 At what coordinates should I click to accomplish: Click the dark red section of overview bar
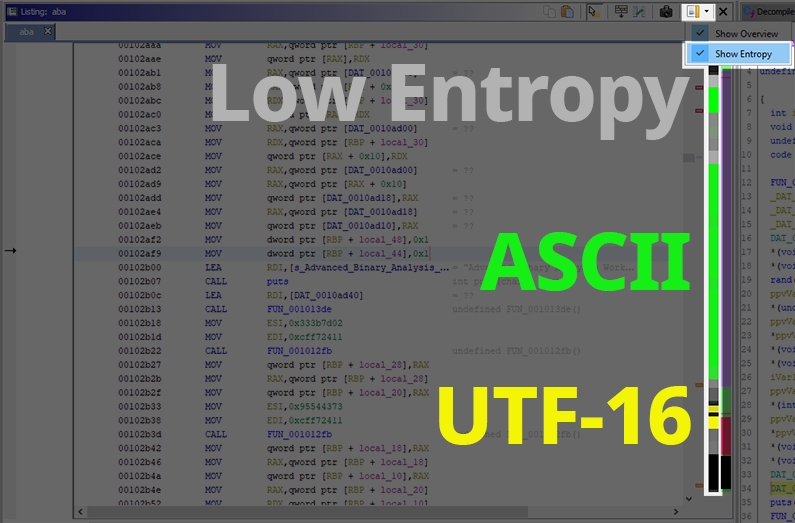726,436
